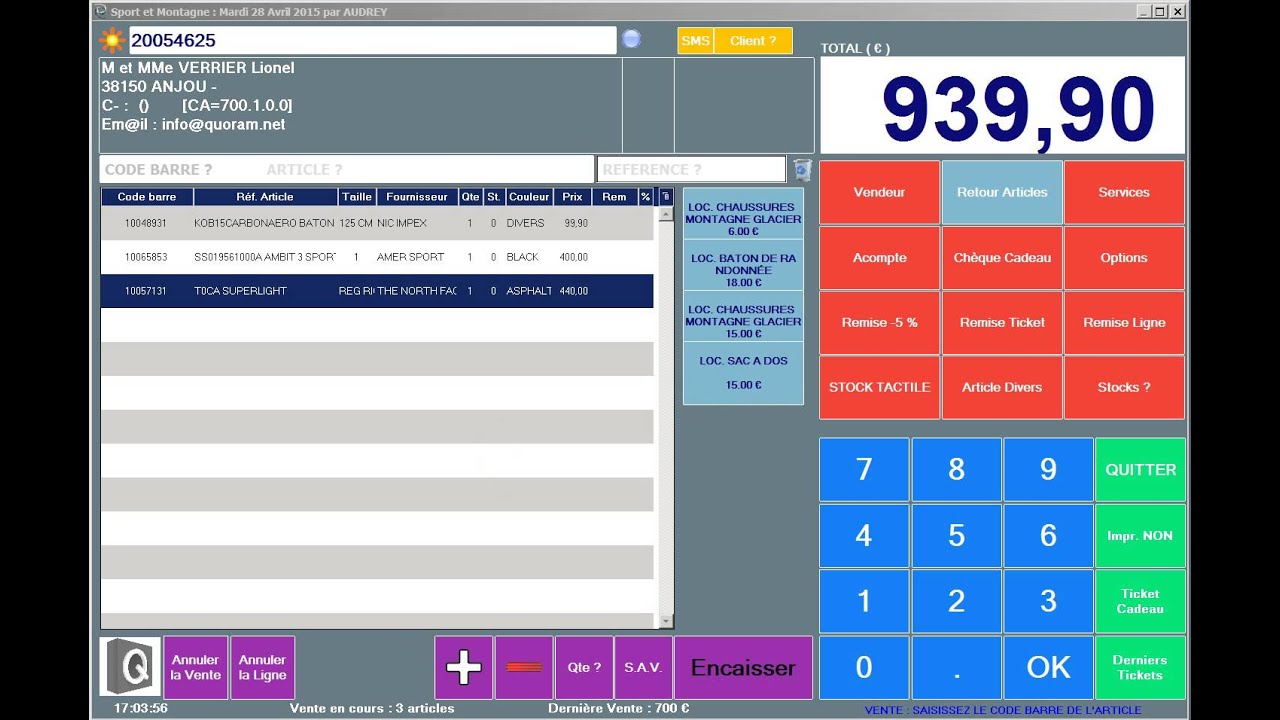Click the Stocks ? button
1280x720 pixels.
[1124, 387]
